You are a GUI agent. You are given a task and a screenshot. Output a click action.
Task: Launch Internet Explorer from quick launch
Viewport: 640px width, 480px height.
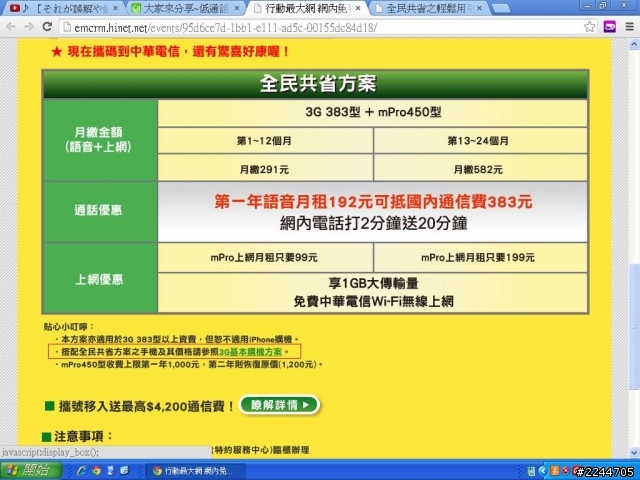82,471
